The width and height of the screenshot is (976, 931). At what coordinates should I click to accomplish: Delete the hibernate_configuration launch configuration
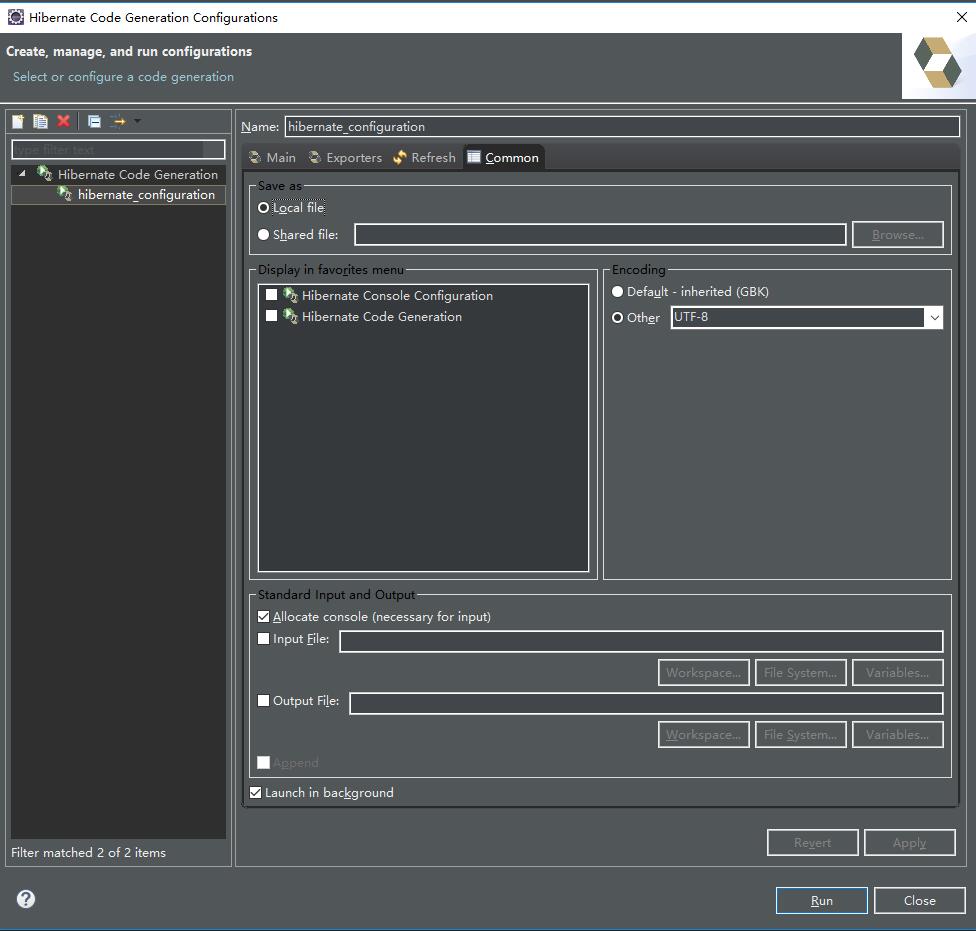(63, 120)
